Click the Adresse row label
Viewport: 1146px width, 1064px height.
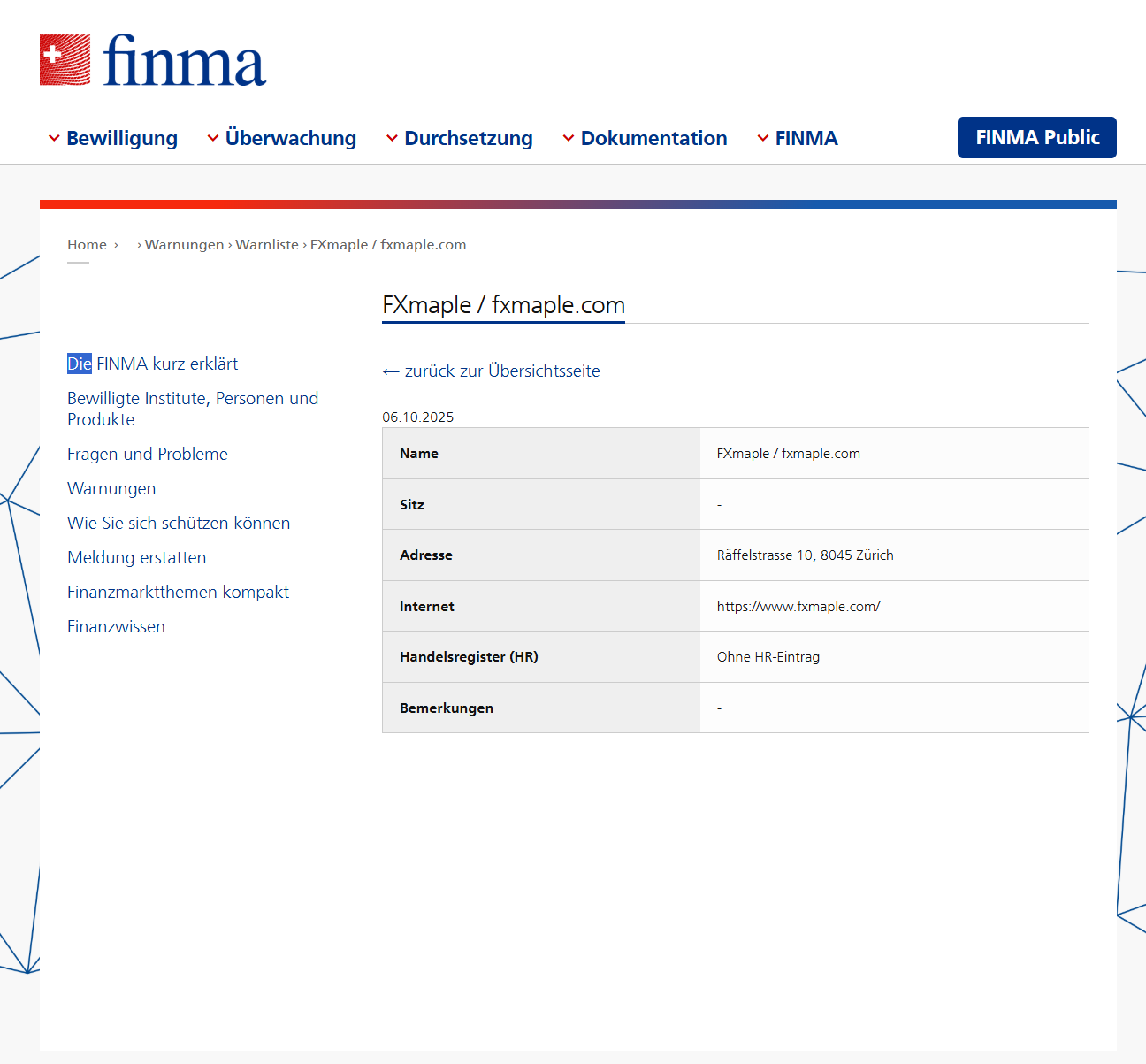point(426,555)
